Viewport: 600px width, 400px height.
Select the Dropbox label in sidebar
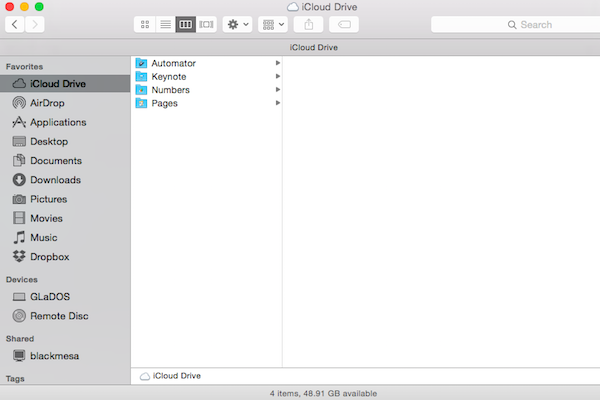(x=50, y=257)
